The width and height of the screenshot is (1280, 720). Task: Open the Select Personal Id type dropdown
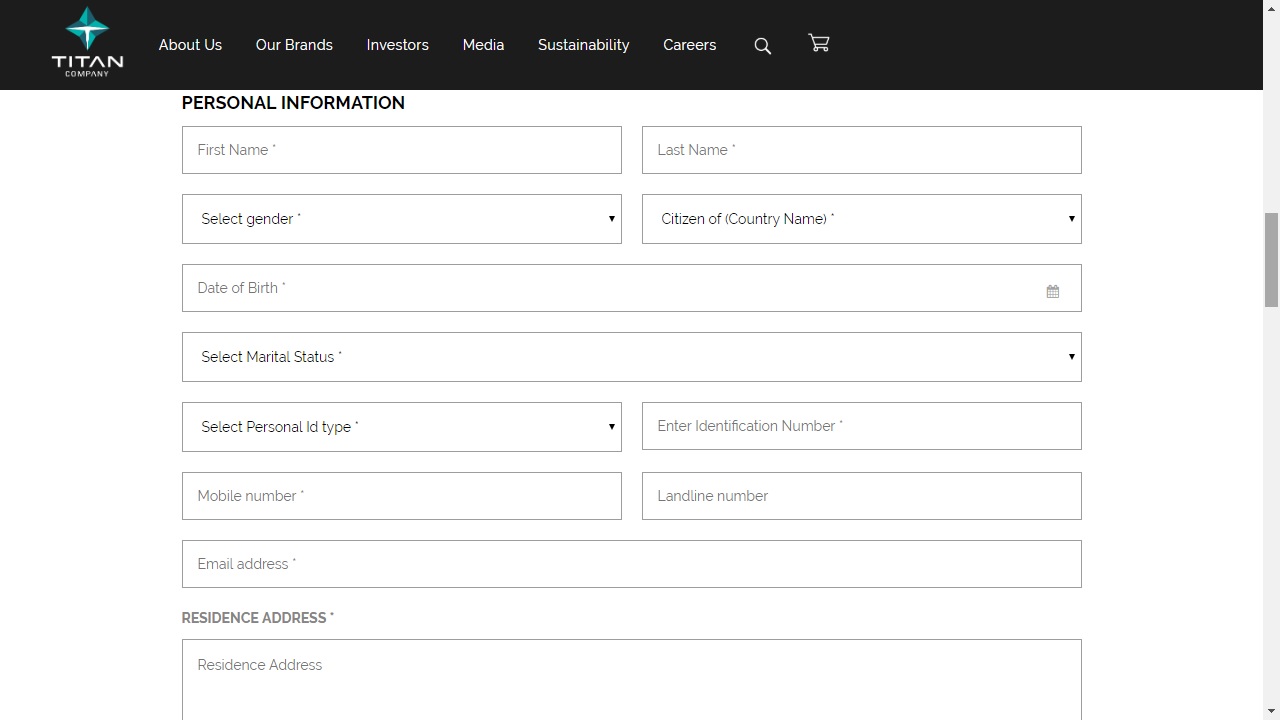[401, 427]
